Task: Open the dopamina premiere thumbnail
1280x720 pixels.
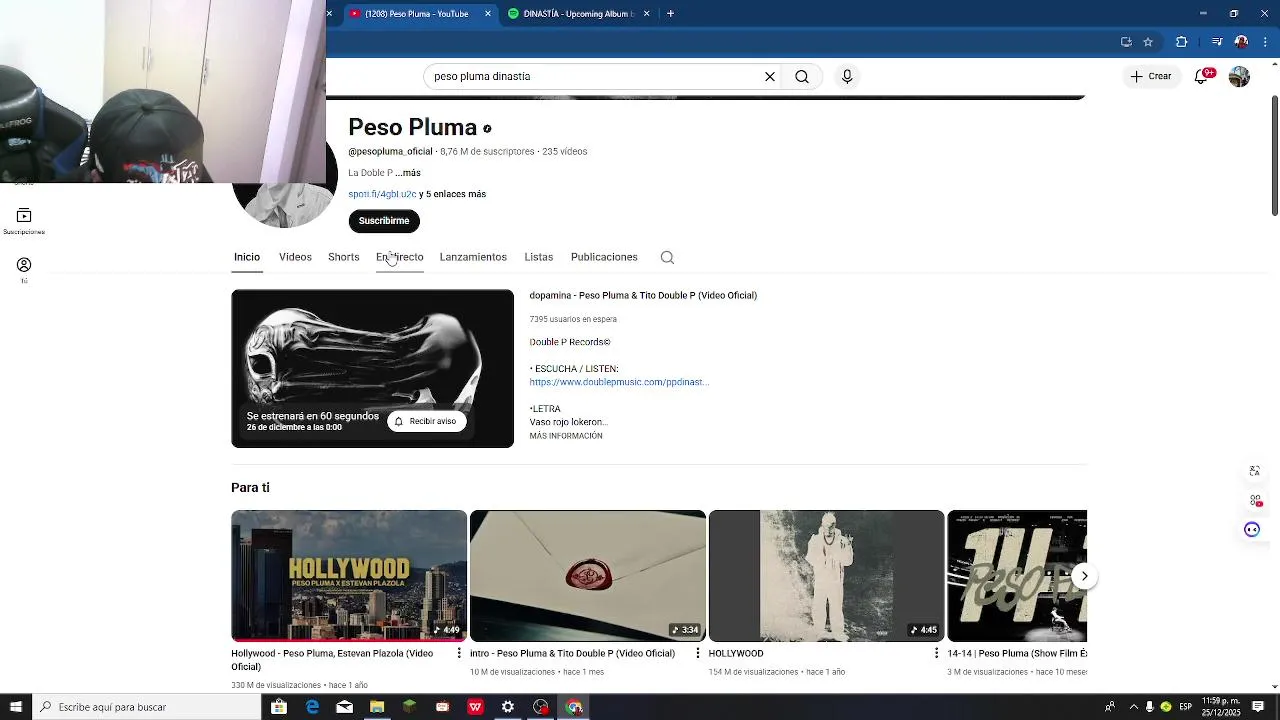Action: pyautogui.click(x=372, y=368)
